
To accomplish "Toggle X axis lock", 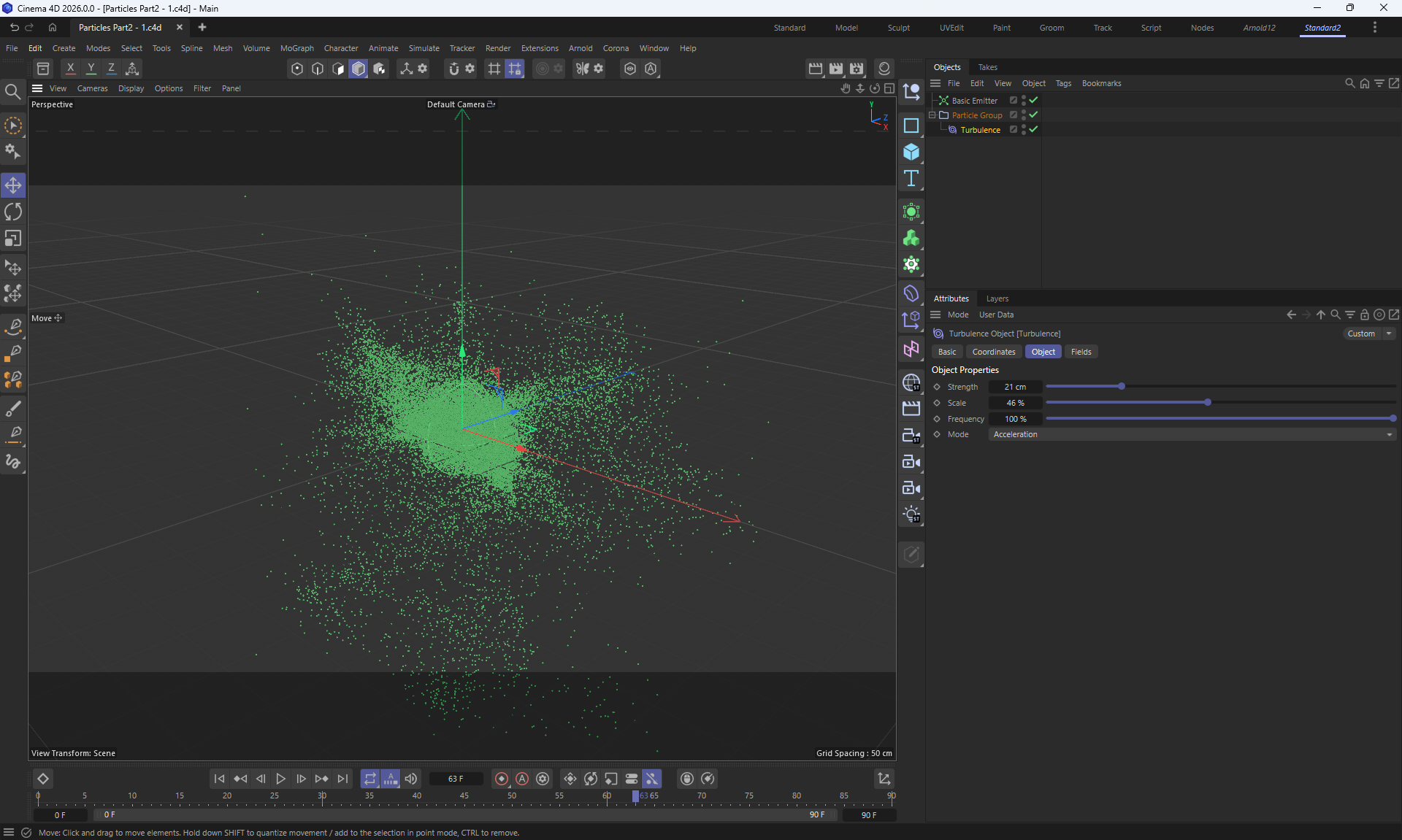I will pyautogui.click(x=70, y=69).
